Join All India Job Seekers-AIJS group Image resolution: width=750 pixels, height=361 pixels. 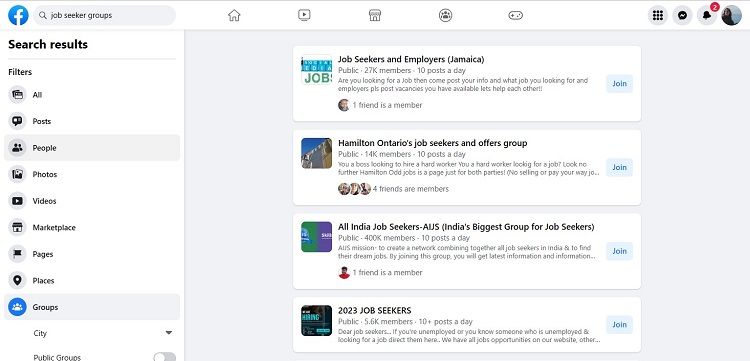(619, 251)
